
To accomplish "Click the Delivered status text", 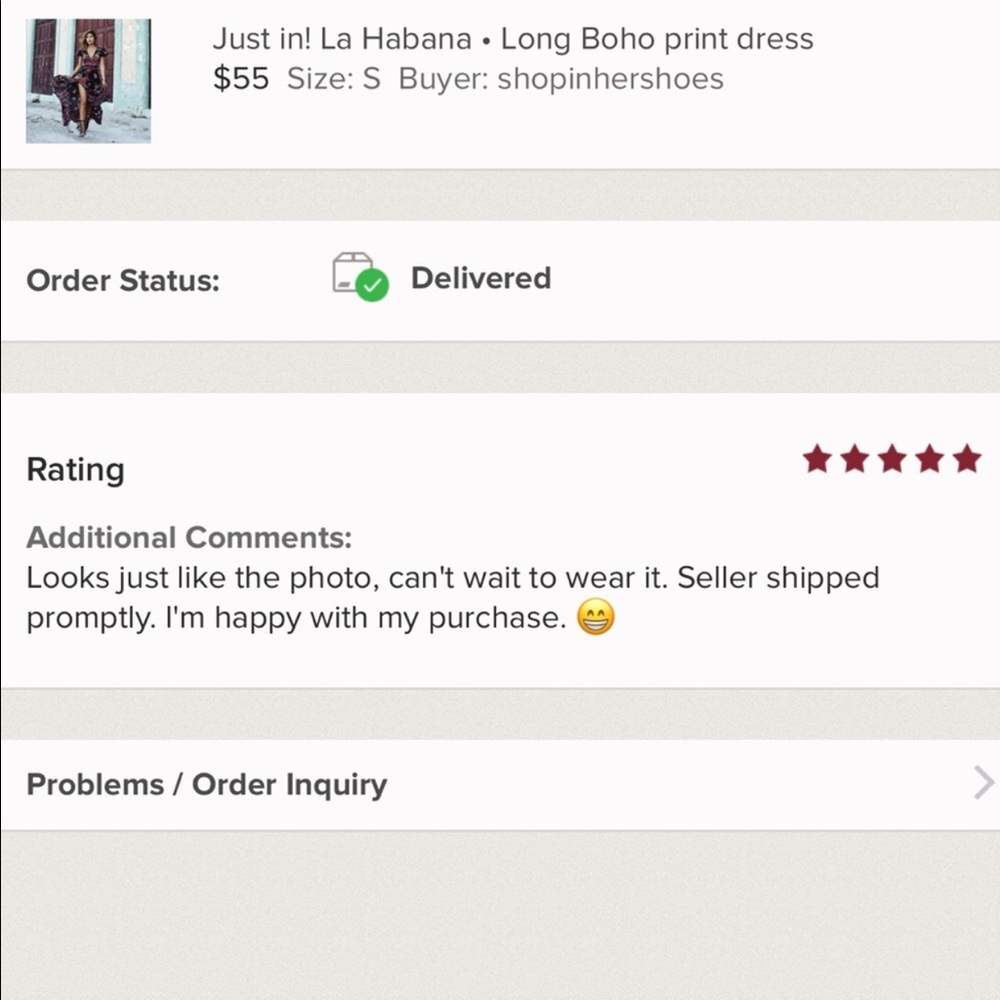I will (x=480, y=278).
